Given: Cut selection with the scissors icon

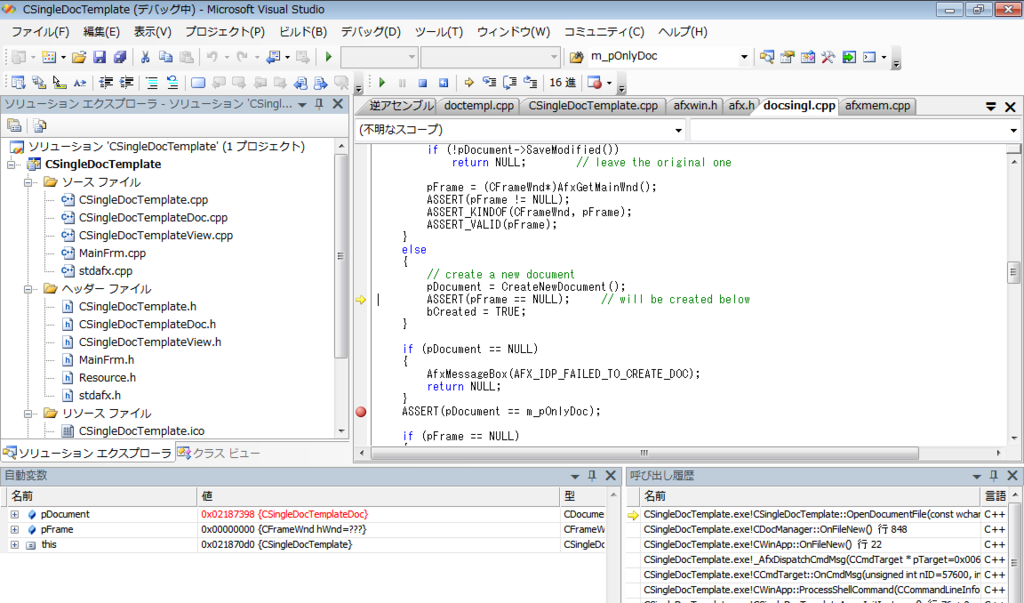Looking at the screenshot, I should pyautogui.click(x=145, y=57).
